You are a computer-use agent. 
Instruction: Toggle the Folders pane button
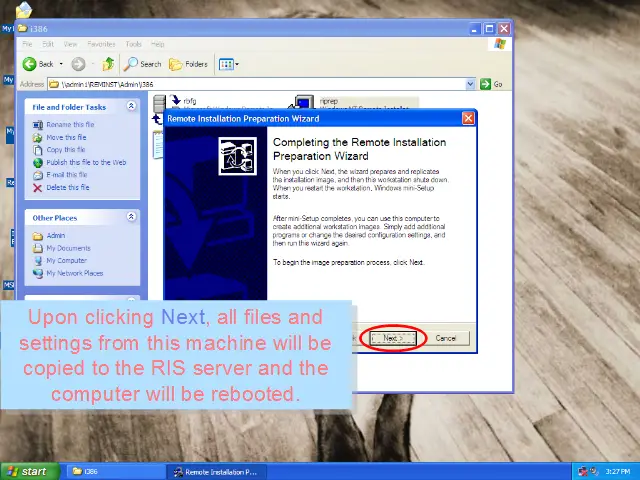point(188,64)
